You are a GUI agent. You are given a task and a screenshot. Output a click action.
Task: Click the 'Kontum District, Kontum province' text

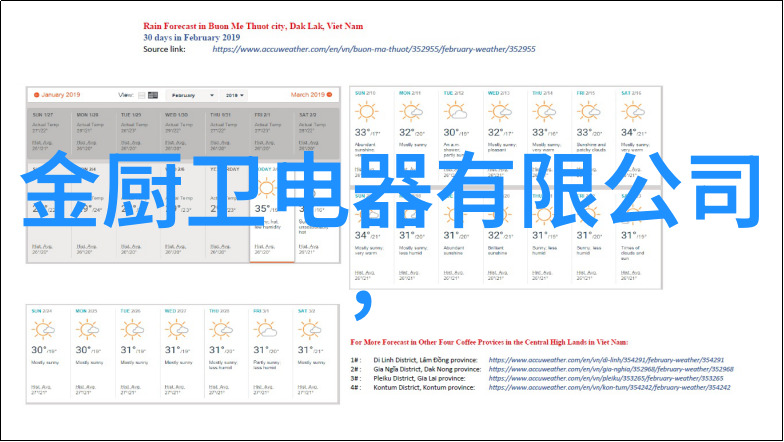click(424, 387)
